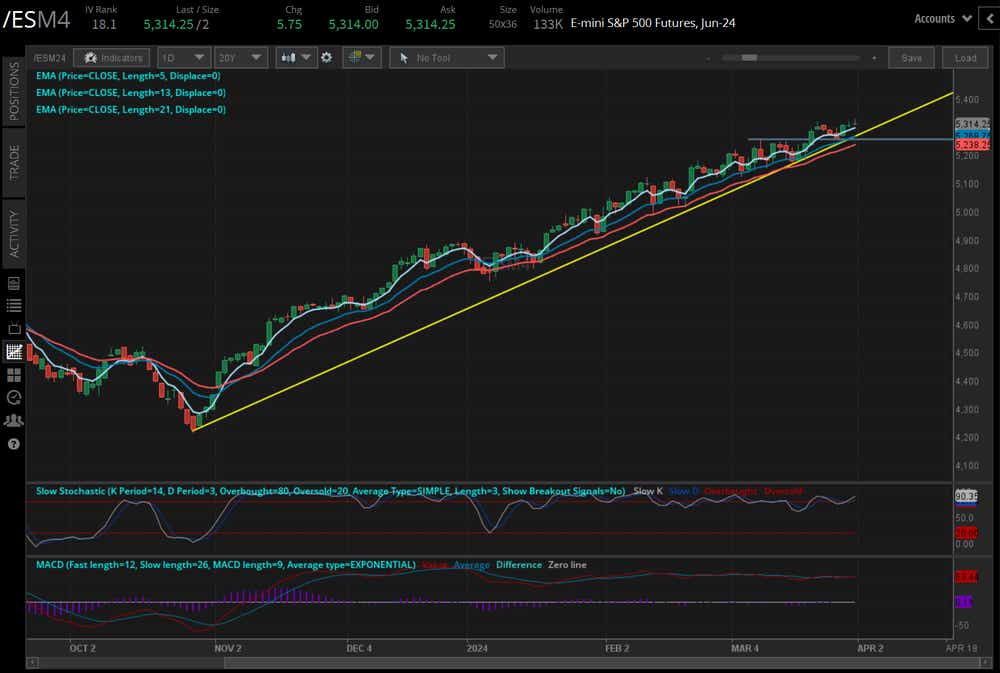Switch to the TRADE side tab

tap(14, 161)
